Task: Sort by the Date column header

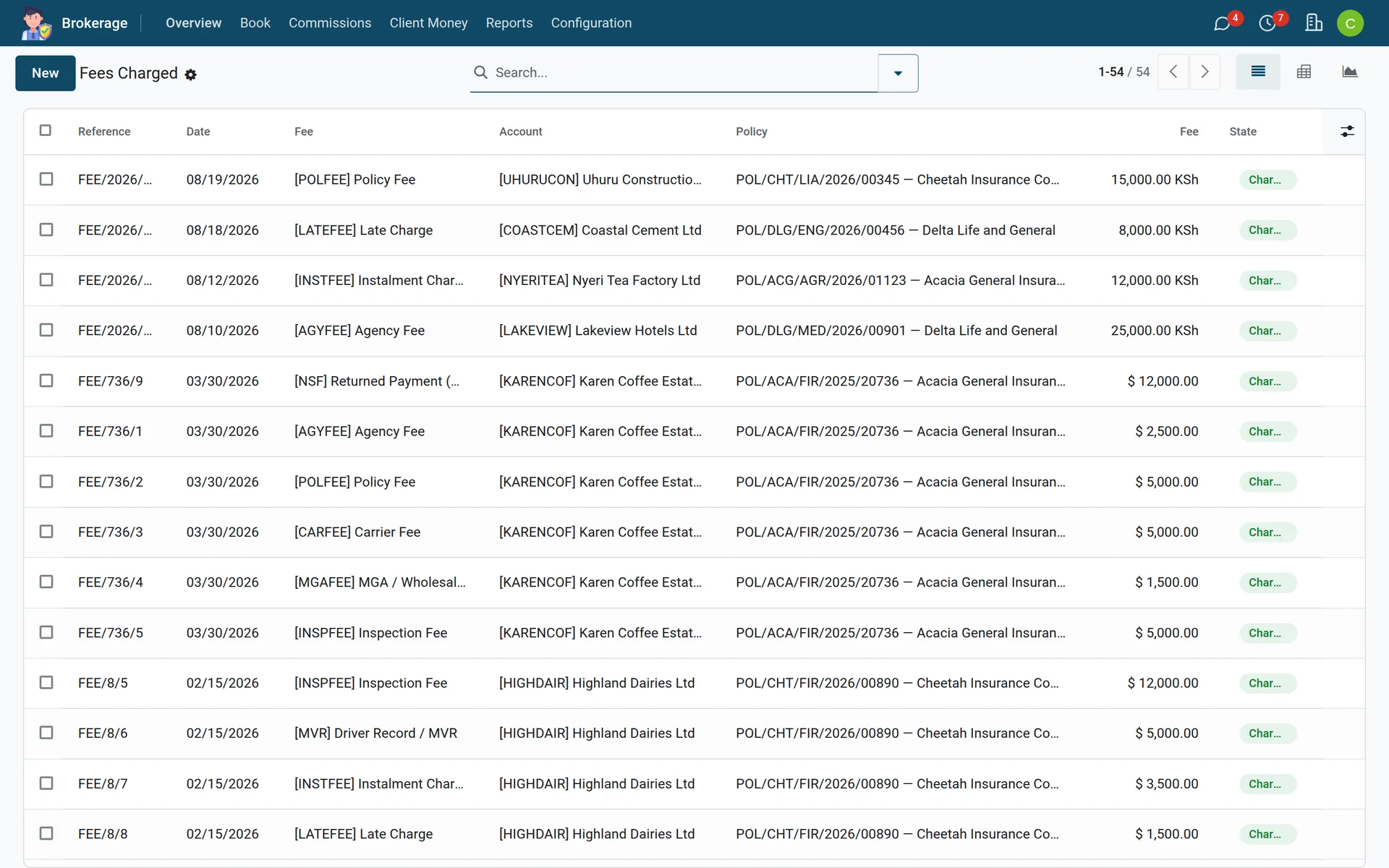Action: (198, 132)
